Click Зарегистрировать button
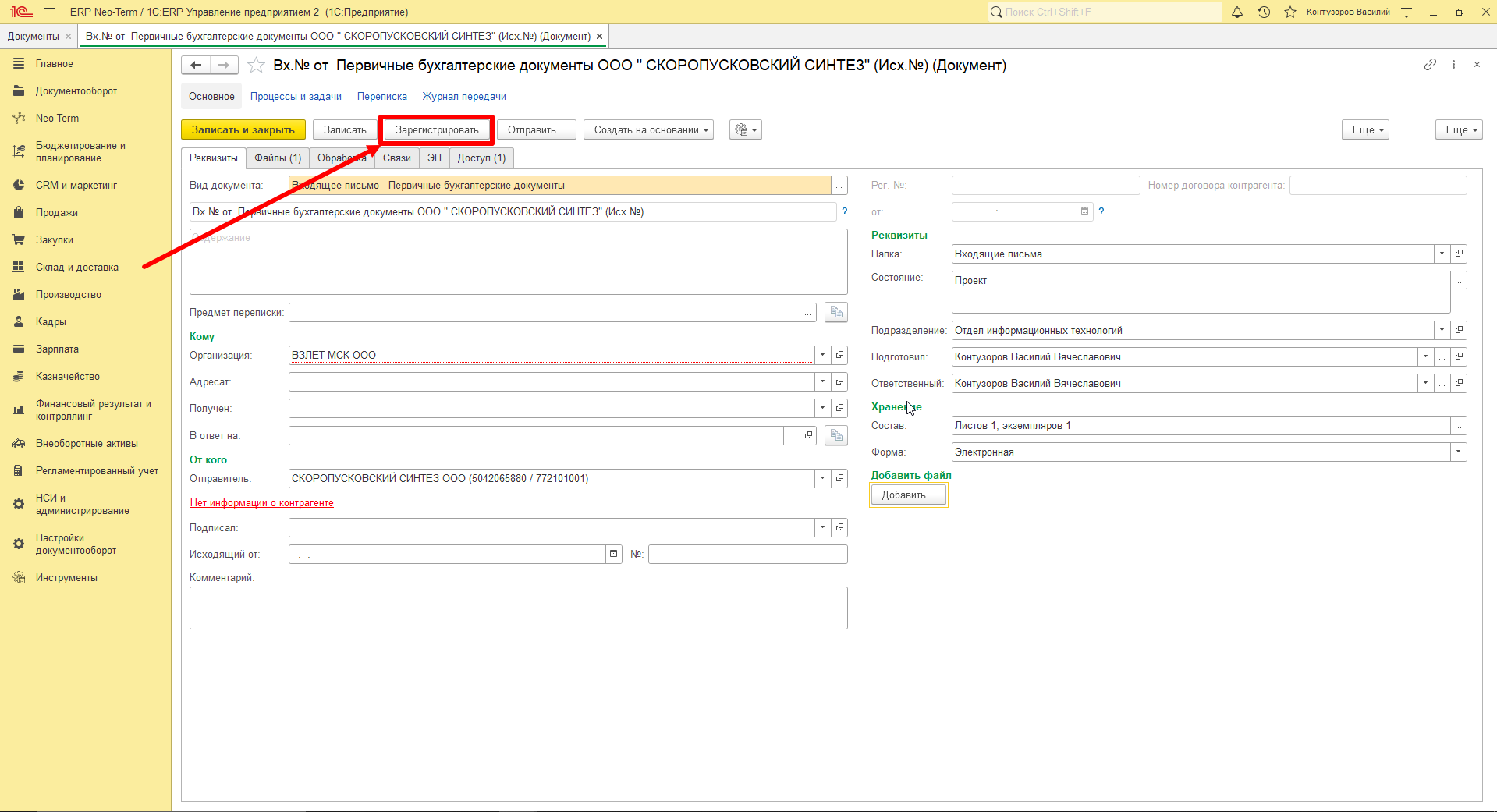1497x812 pixels. 437,129
